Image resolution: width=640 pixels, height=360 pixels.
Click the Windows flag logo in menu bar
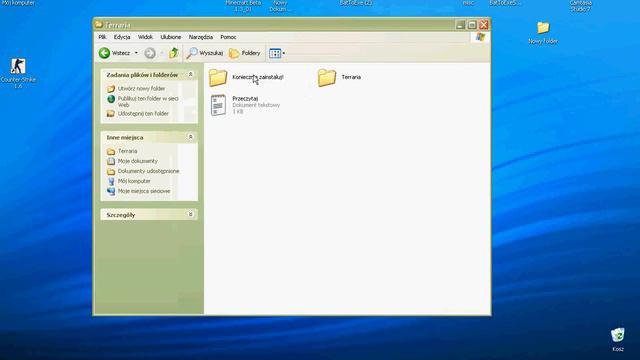tap(480, 37)
